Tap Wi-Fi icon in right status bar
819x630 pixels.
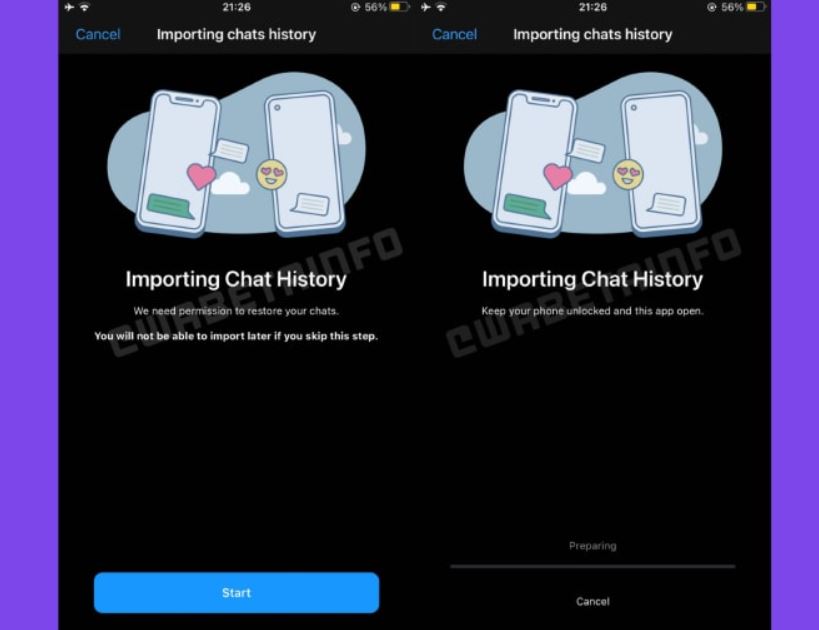click(x=441, y=7)
